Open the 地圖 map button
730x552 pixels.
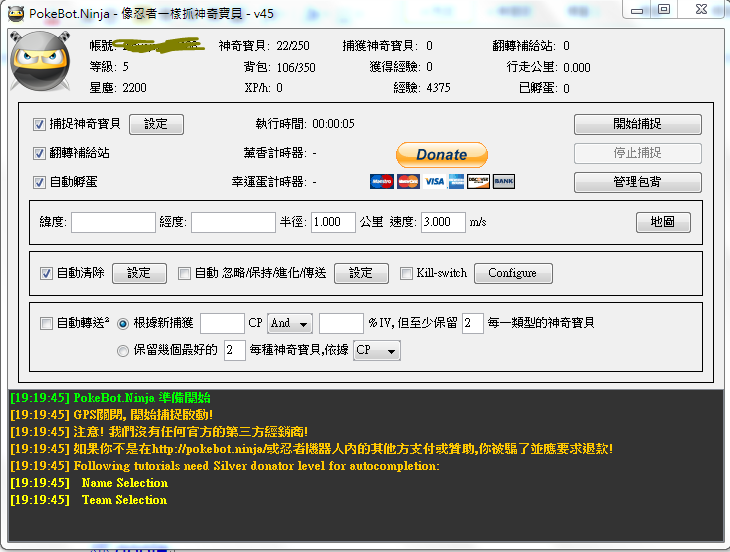[x=663, y=222]
